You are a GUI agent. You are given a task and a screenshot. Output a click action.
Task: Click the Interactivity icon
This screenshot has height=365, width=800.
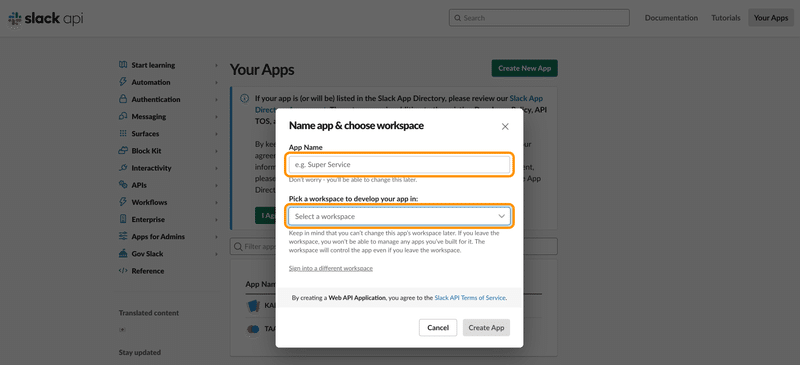122,168
